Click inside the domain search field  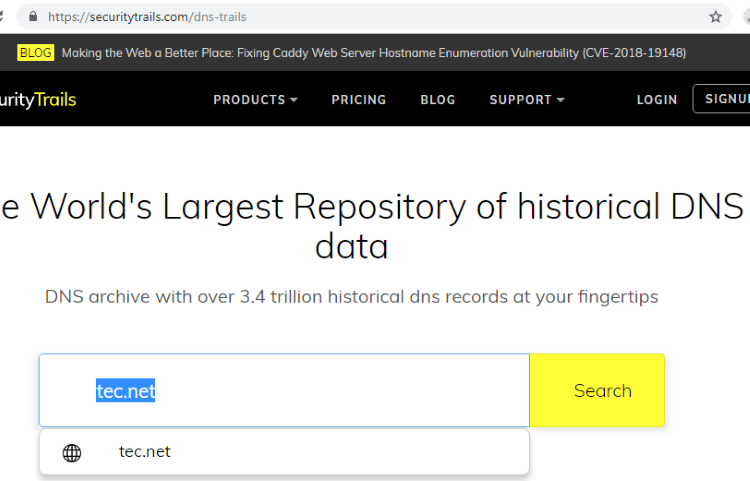coord(284,390)
